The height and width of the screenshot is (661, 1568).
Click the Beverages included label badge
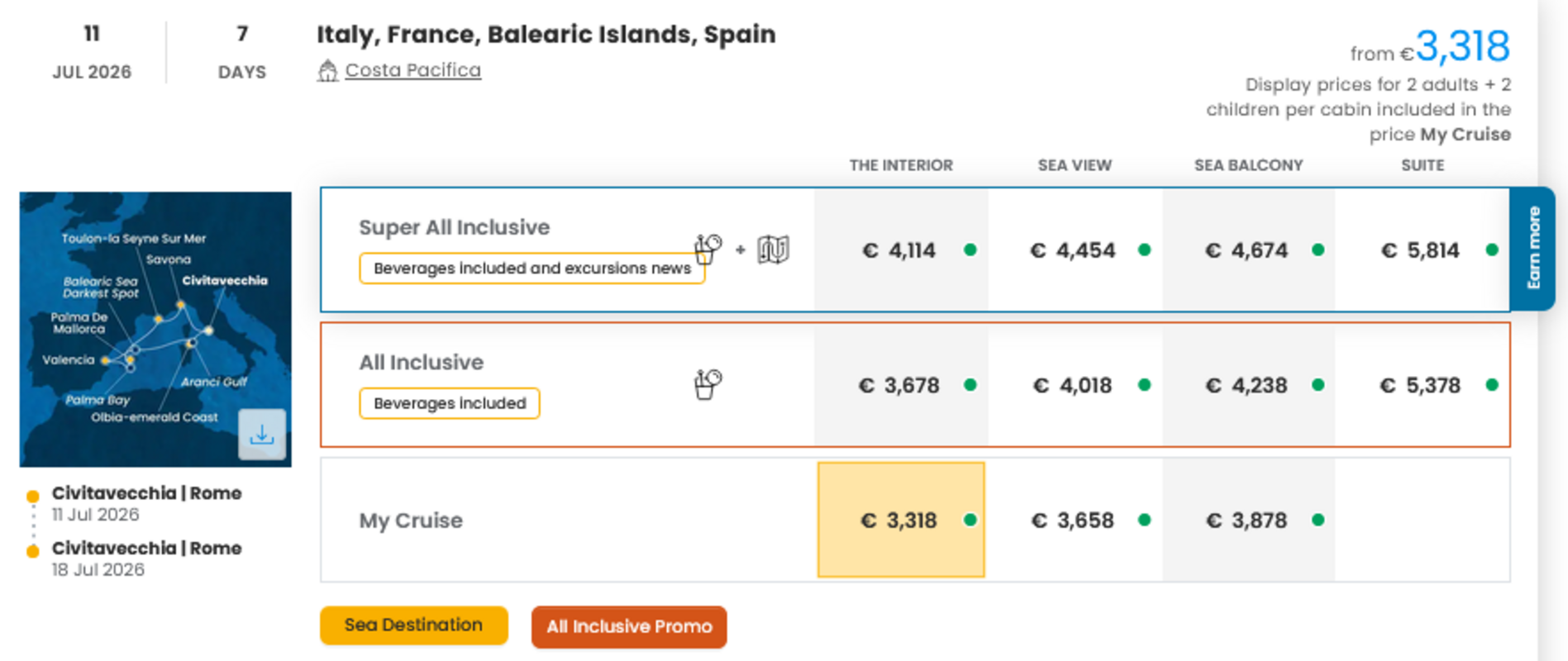tap(450, 403)
